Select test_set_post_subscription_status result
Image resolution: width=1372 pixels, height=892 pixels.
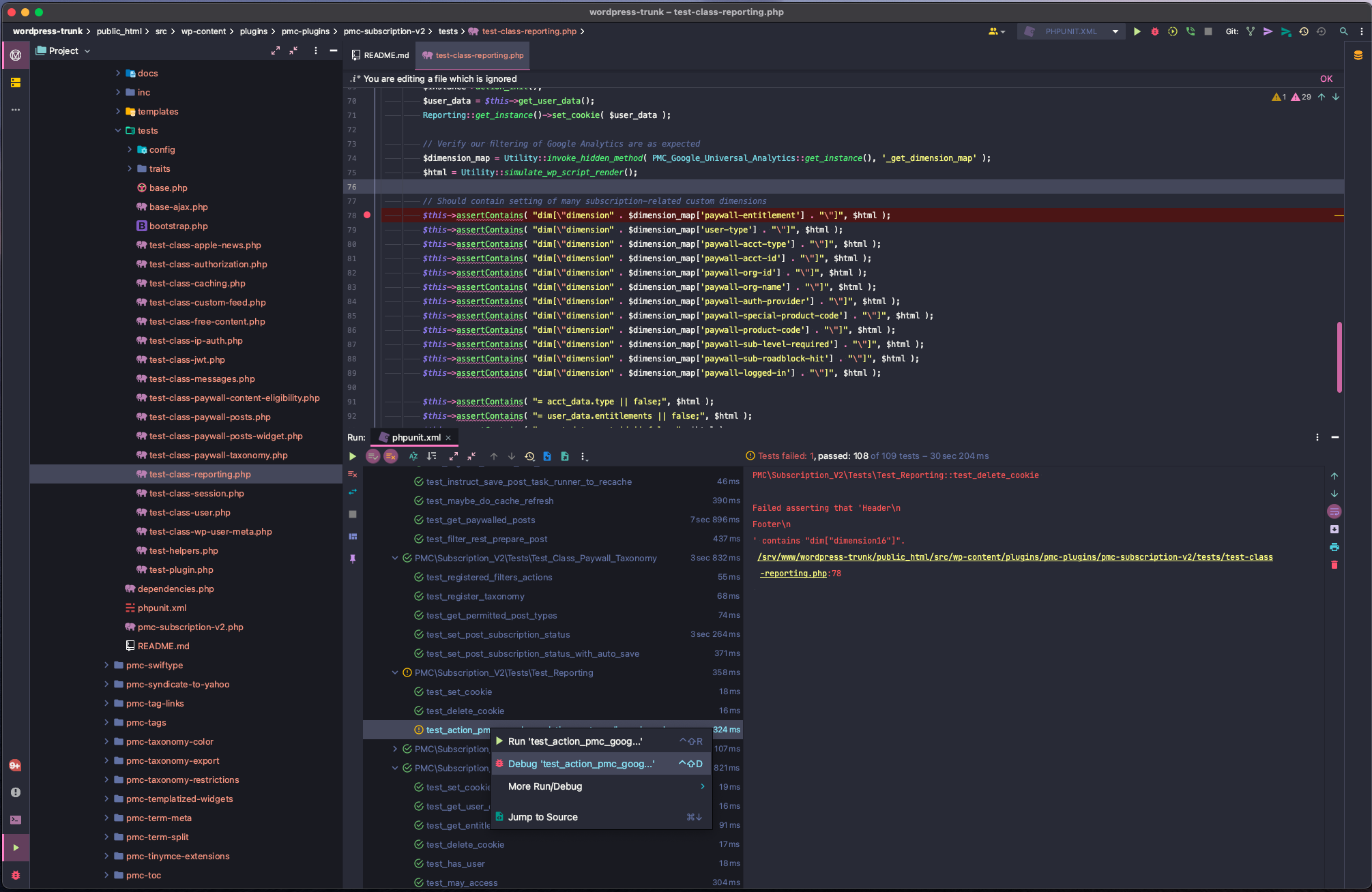coord(498,634)
